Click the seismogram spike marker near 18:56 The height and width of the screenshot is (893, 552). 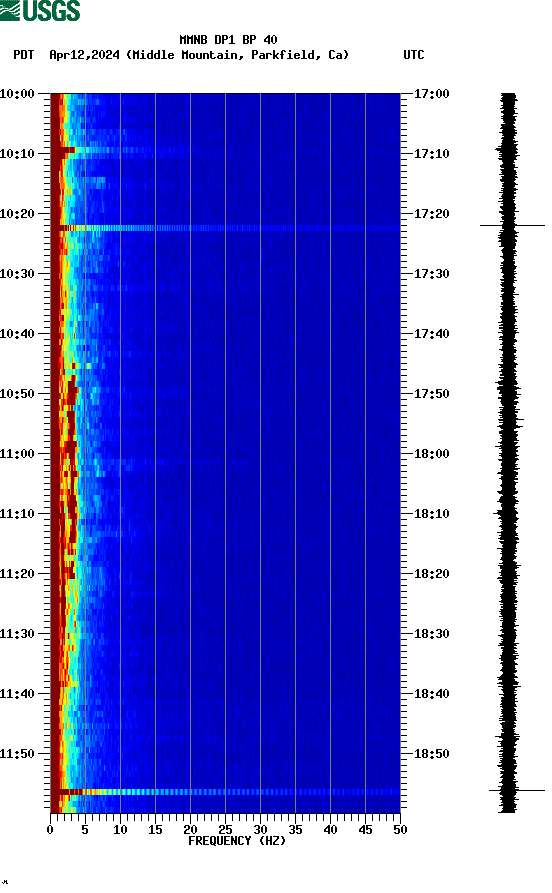coord(517,790)
